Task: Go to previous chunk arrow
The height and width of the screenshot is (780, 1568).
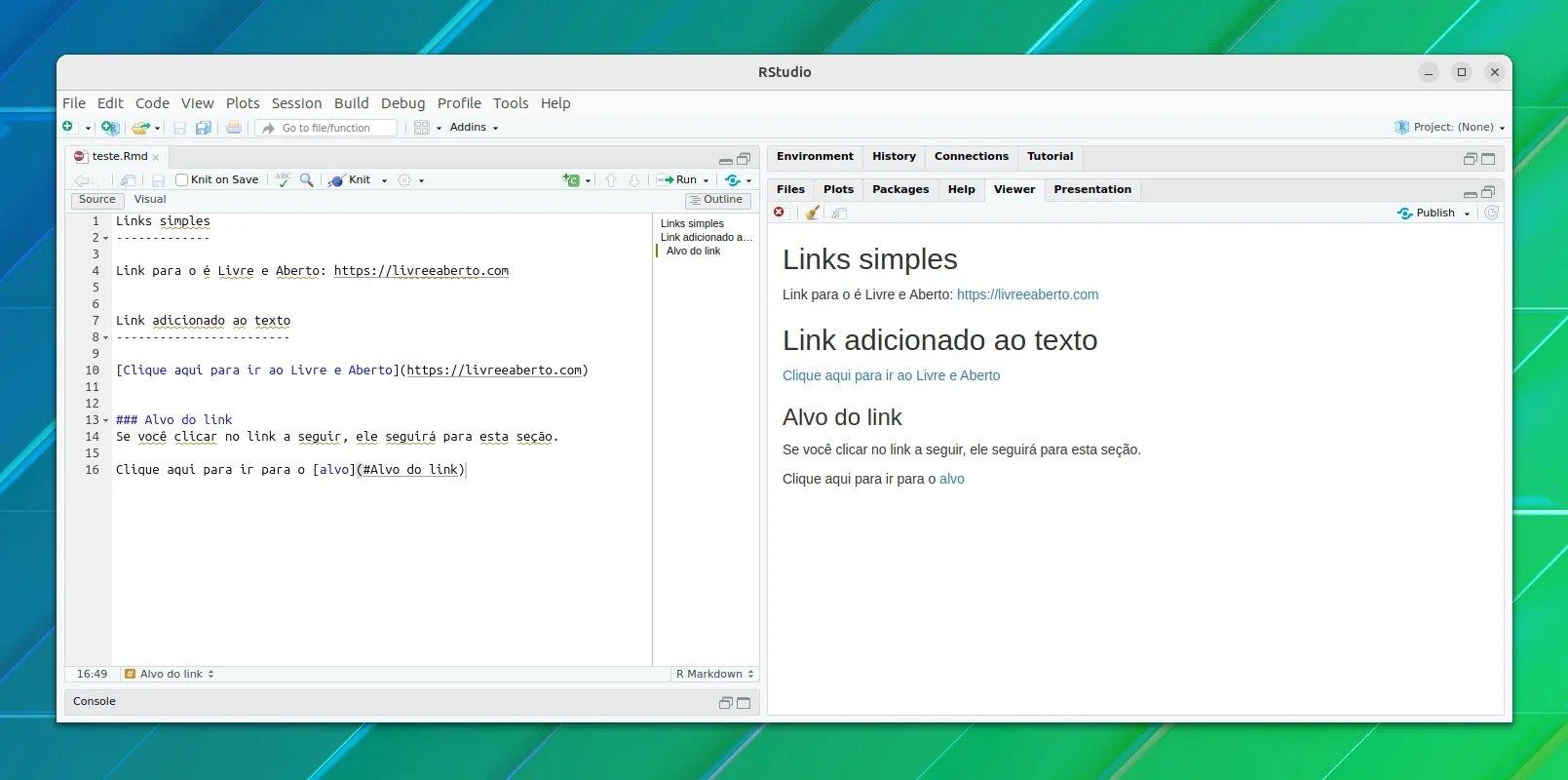Action: pyautogui.click(x=611, y=180)
